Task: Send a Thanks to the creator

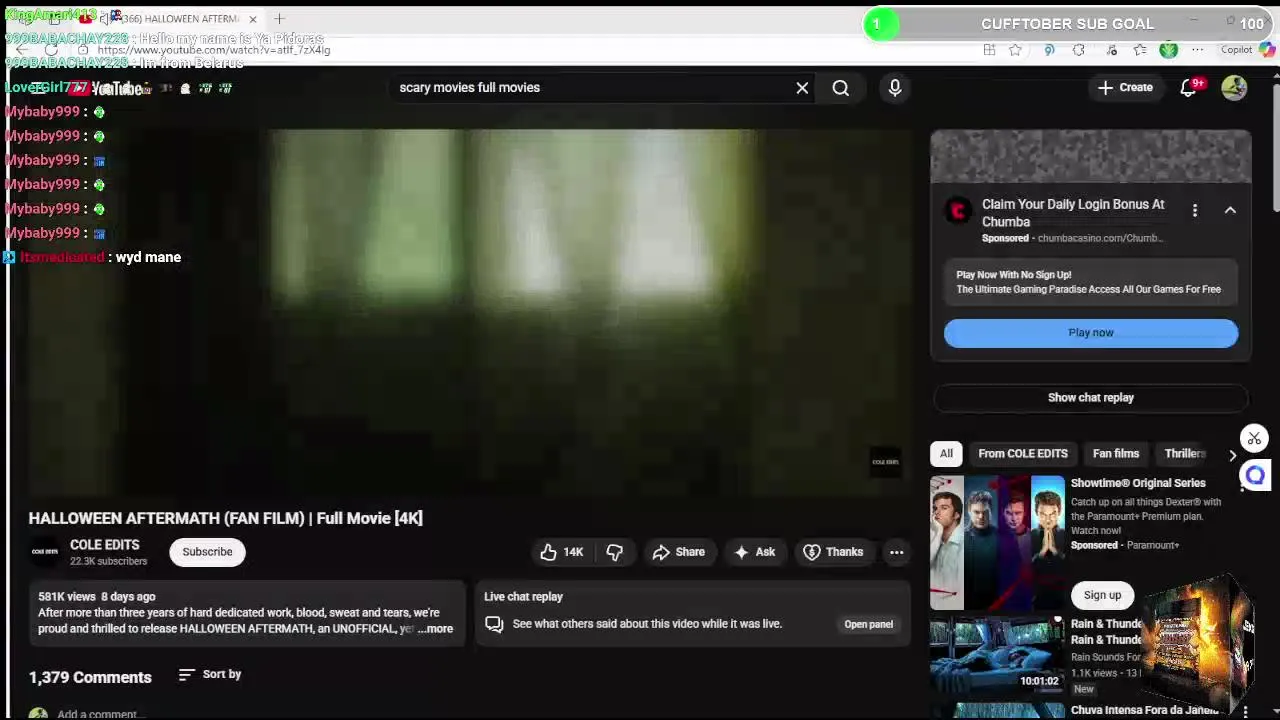Action: [833, 552]
